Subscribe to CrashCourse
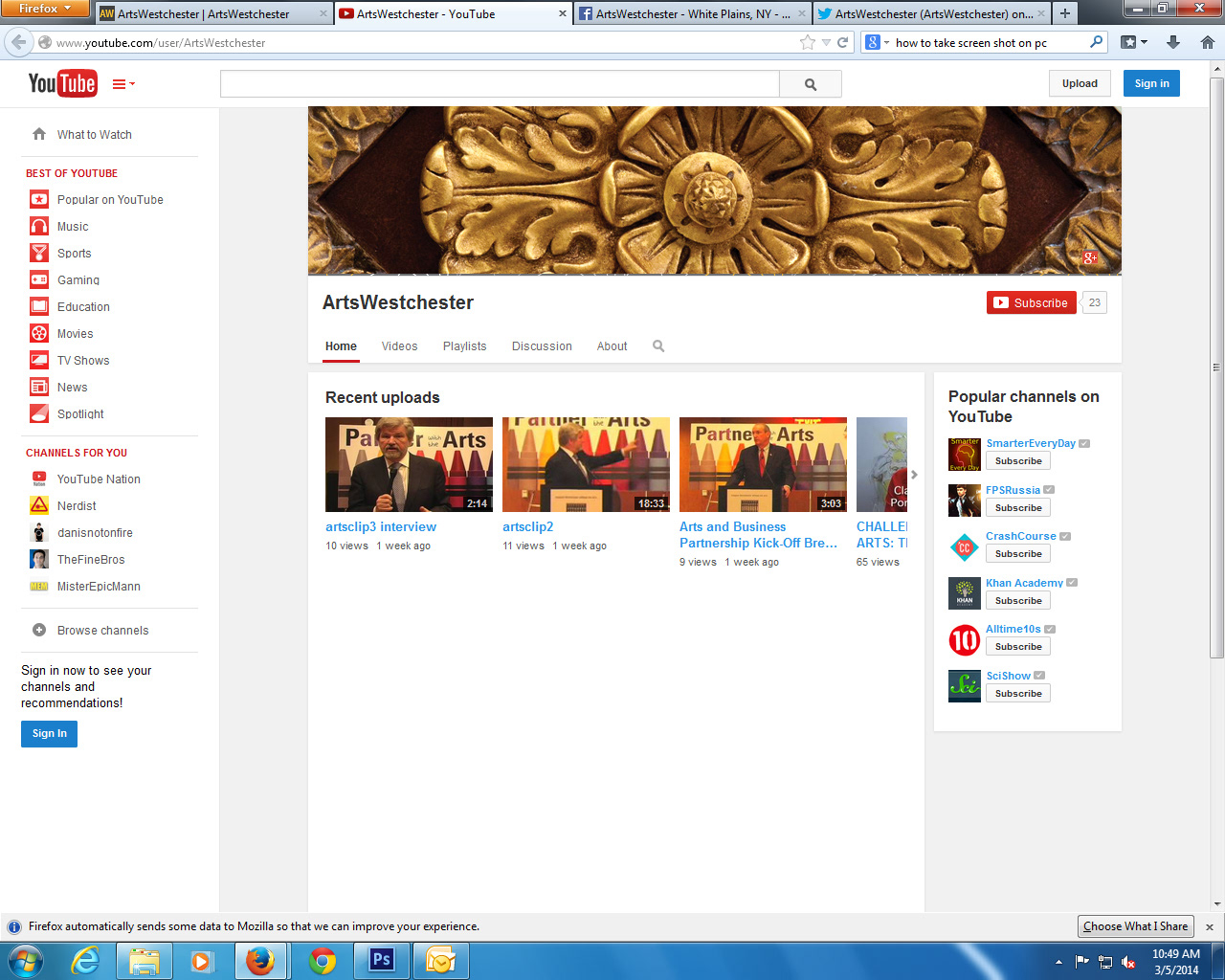The height and width of the screenshot is (980, 1225). (1018, 554)
